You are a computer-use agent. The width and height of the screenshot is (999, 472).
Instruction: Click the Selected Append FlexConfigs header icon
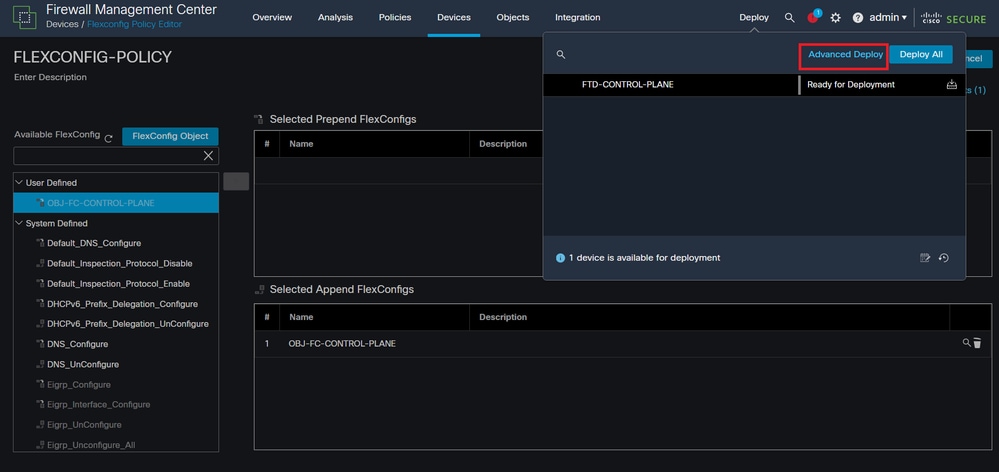coord(259,289)
